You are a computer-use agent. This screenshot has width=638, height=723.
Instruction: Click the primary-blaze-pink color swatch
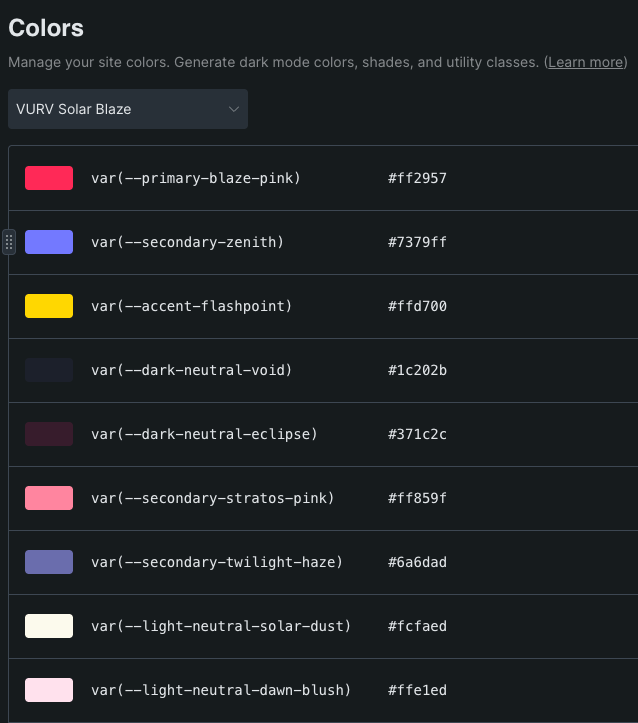point(49,178)
